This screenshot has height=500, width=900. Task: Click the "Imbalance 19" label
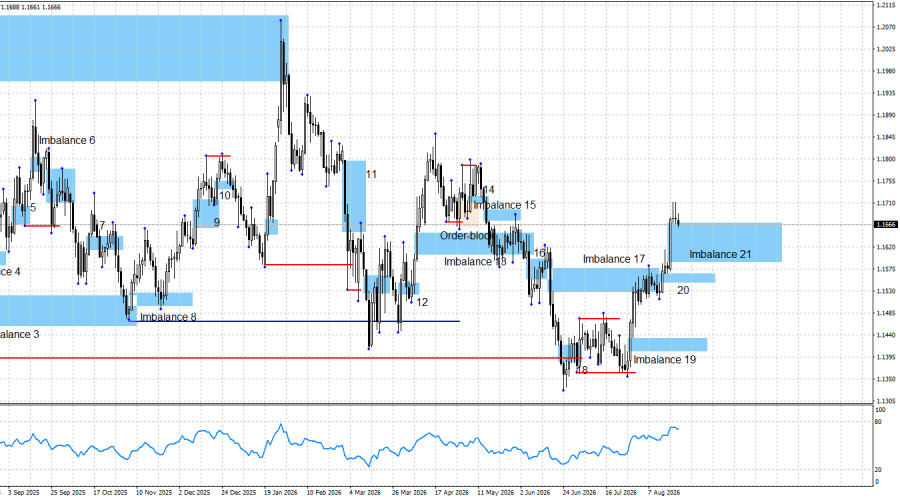[665, 360]
